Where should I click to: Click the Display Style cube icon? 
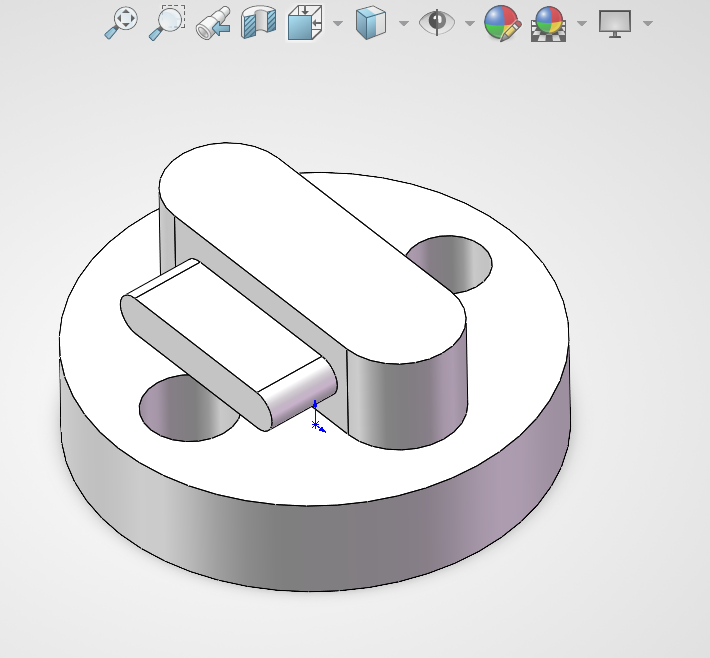[x=371, y=23]
